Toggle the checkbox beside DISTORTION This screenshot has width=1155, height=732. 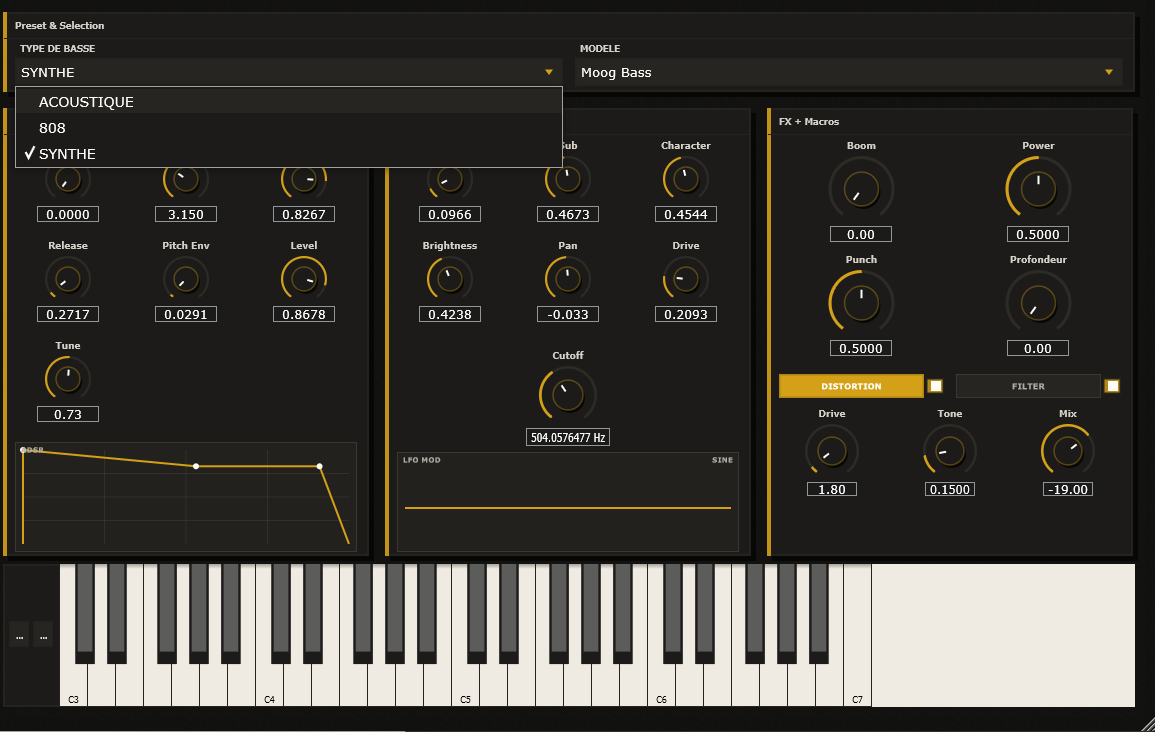[x=935, y=386]
